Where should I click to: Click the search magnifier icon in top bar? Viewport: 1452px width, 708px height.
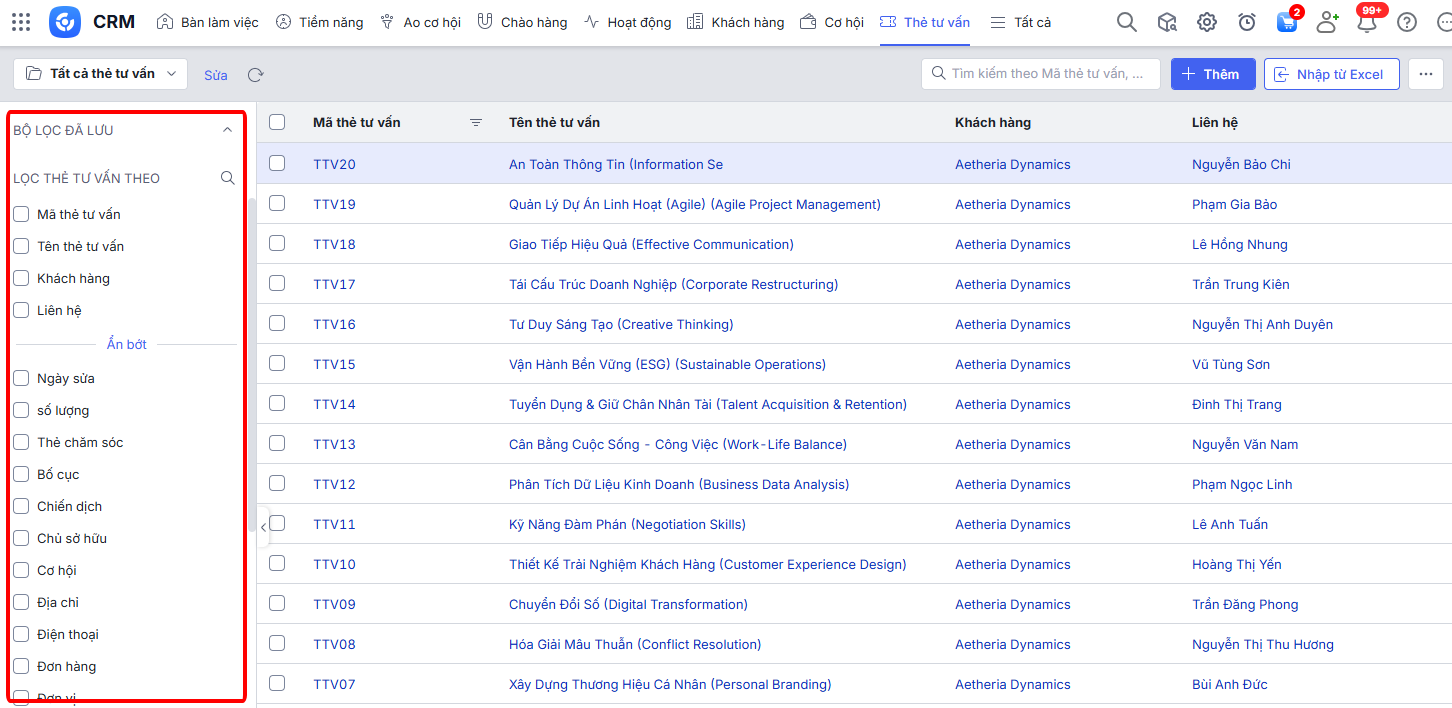[1126, 22]
